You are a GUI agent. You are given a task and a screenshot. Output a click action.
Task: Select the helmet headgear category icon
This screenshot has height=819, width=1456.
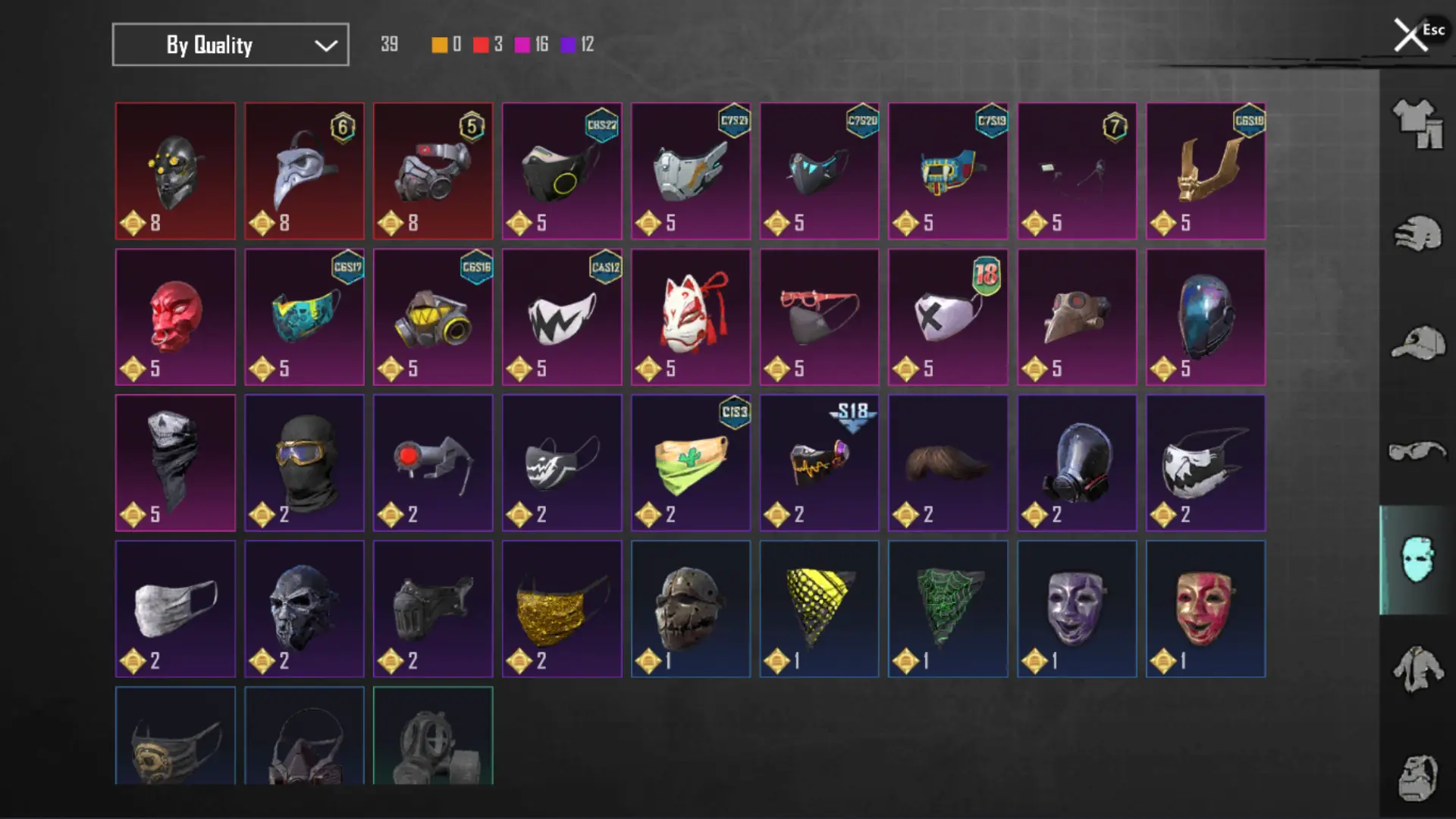1417,234
